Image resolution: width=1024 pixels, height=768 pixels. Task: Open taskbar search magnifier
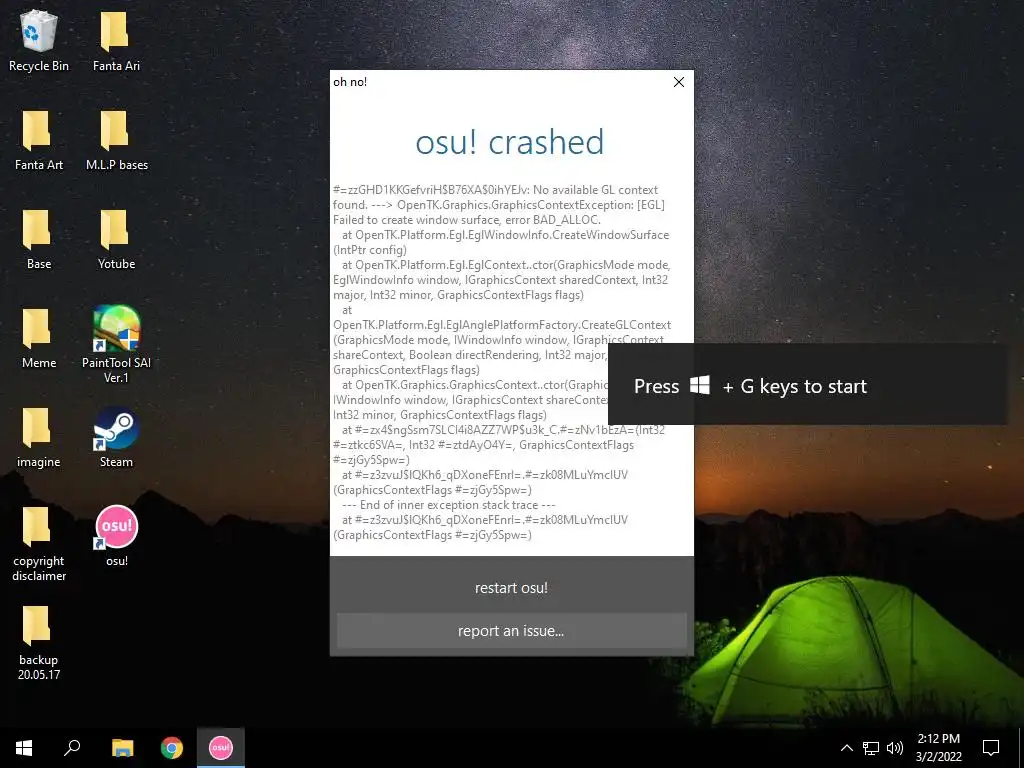(x=72, y=748)
